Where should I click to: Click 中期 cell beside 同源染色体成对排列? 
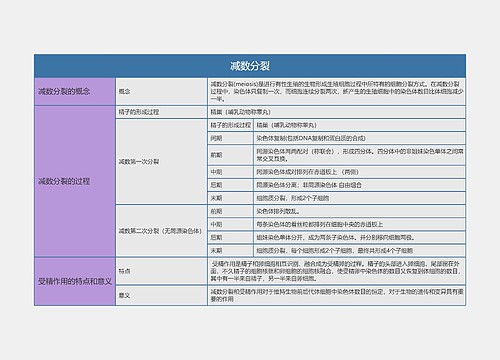[230, 172]
